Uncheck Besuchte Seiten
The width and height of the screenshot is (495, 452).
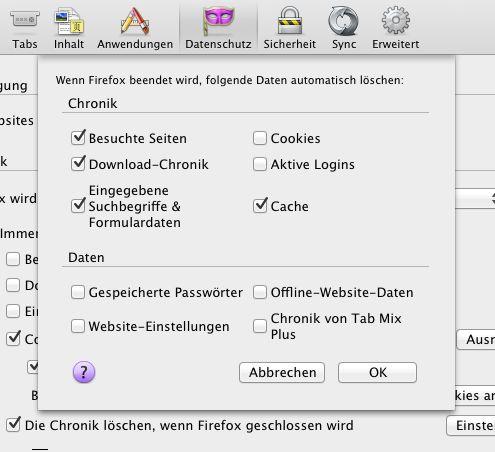point(78,138)
